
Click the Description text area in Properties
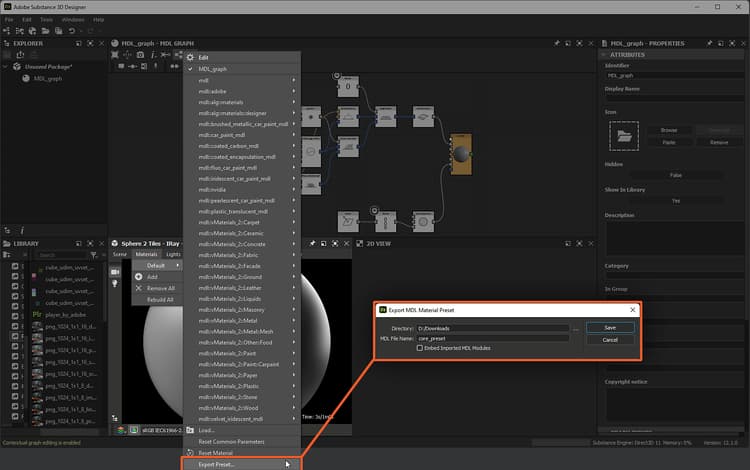(674, 239)
